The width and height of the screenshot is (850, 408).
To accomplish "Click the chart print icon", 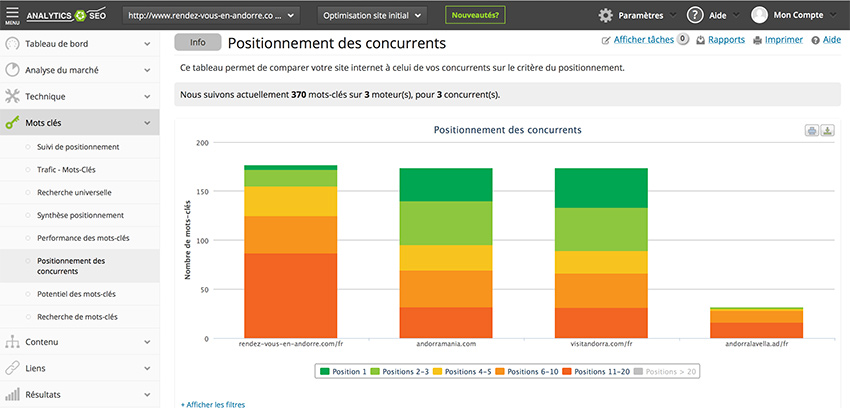I will 812,131.
